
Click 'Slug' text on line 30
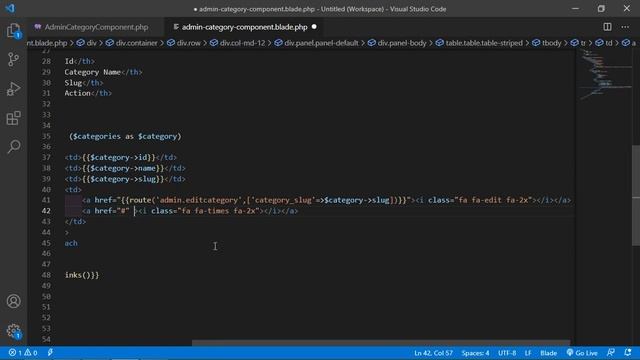(x=73, y=83)
